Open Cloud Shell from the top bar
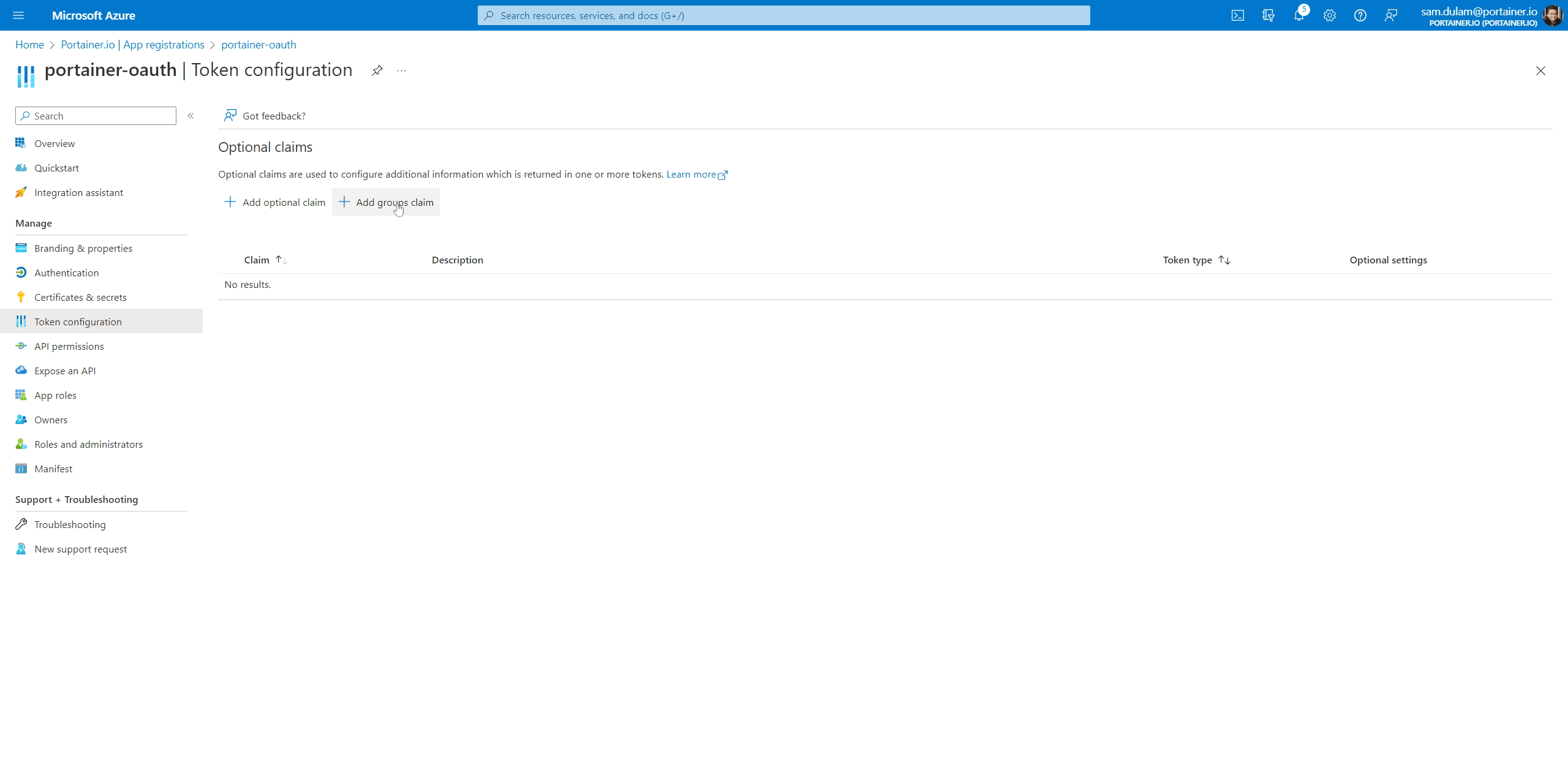 (1237, 15)
